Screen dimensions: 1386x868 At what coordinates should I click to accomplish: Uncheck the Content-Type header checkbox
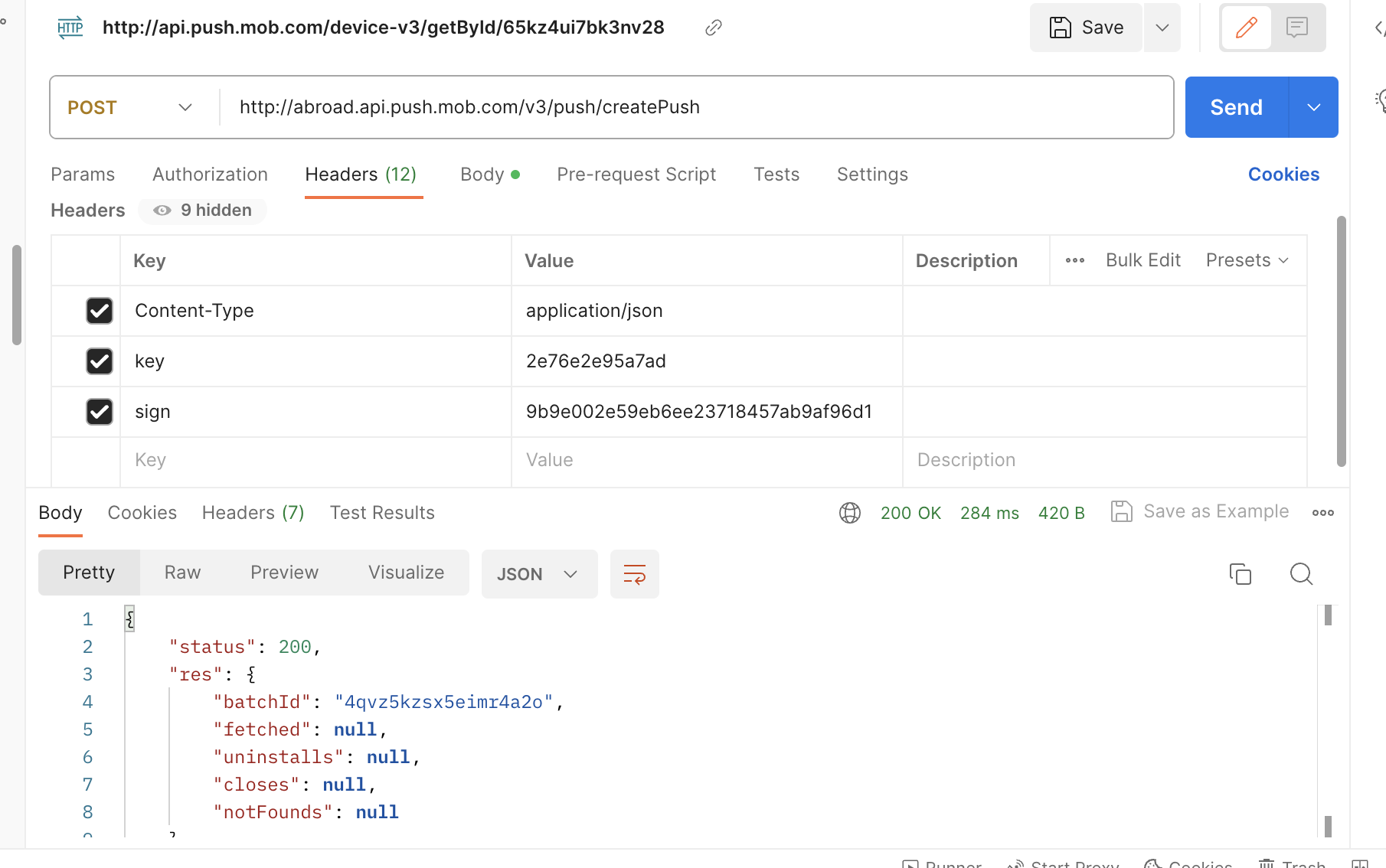(100, 311)
